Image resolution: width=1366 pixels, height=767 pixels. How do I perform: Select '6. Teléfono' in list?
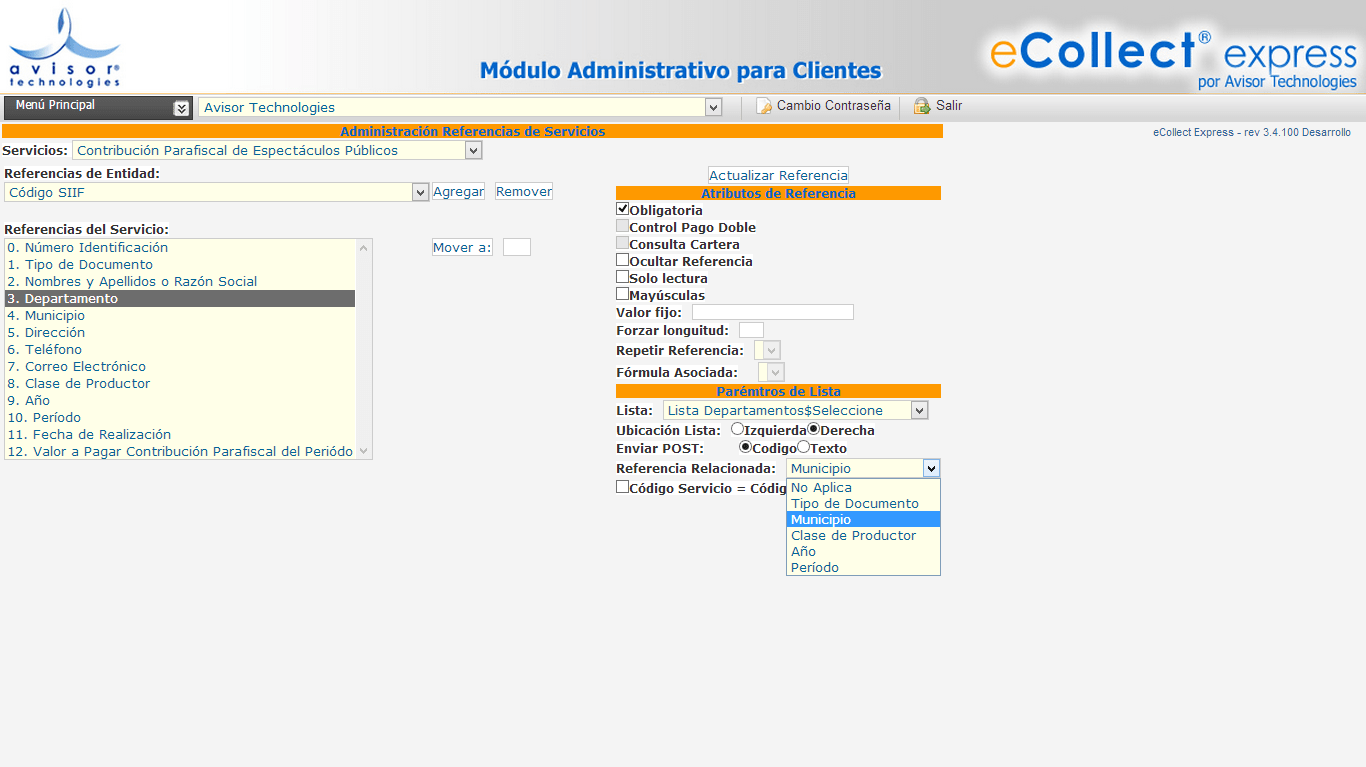tap(180, 349)
